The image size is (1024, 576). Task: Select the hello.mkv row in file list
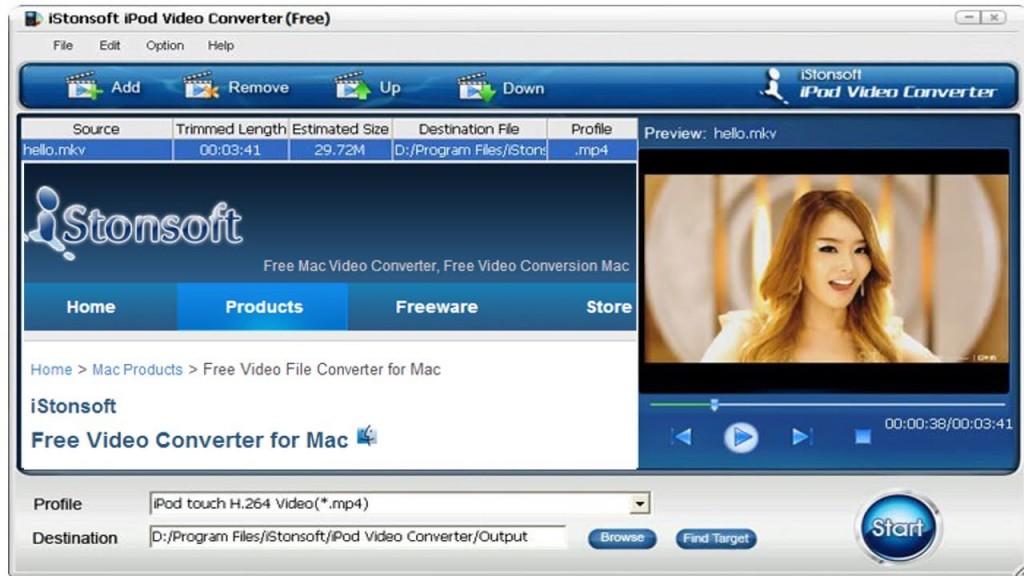point(96,150)
